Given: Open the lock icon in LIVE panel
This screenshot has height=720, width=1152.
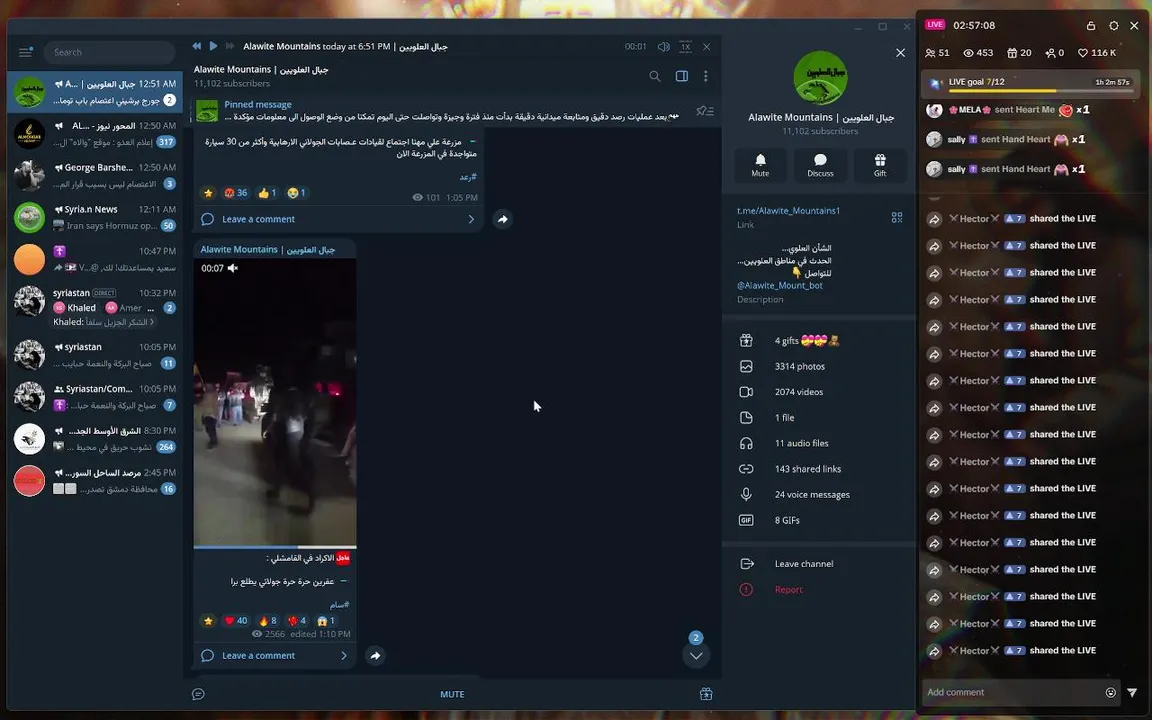Looking at the screenshot, I should 1091,26.
